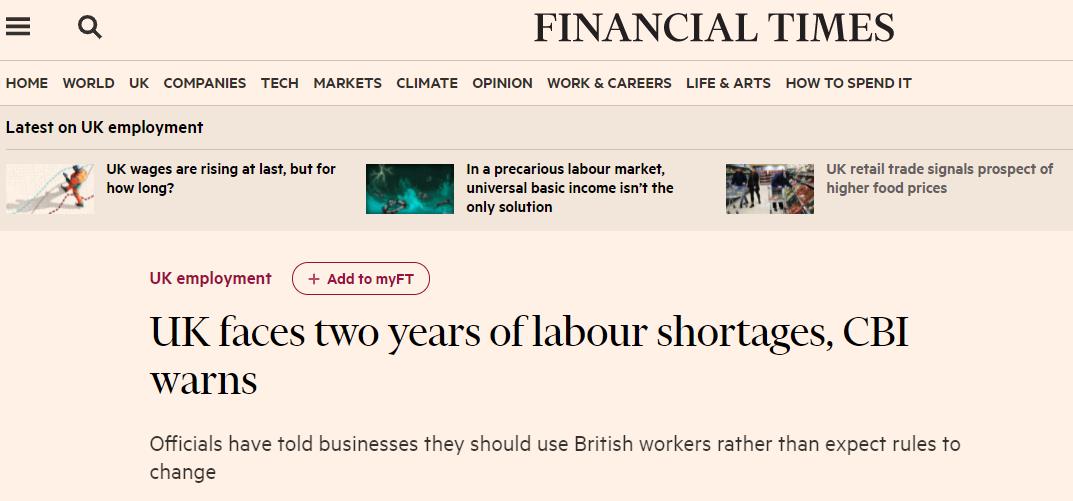Open the UK retail trade thumbnail
Viewport: 1073px width, 501px height.
coord(770,189)
